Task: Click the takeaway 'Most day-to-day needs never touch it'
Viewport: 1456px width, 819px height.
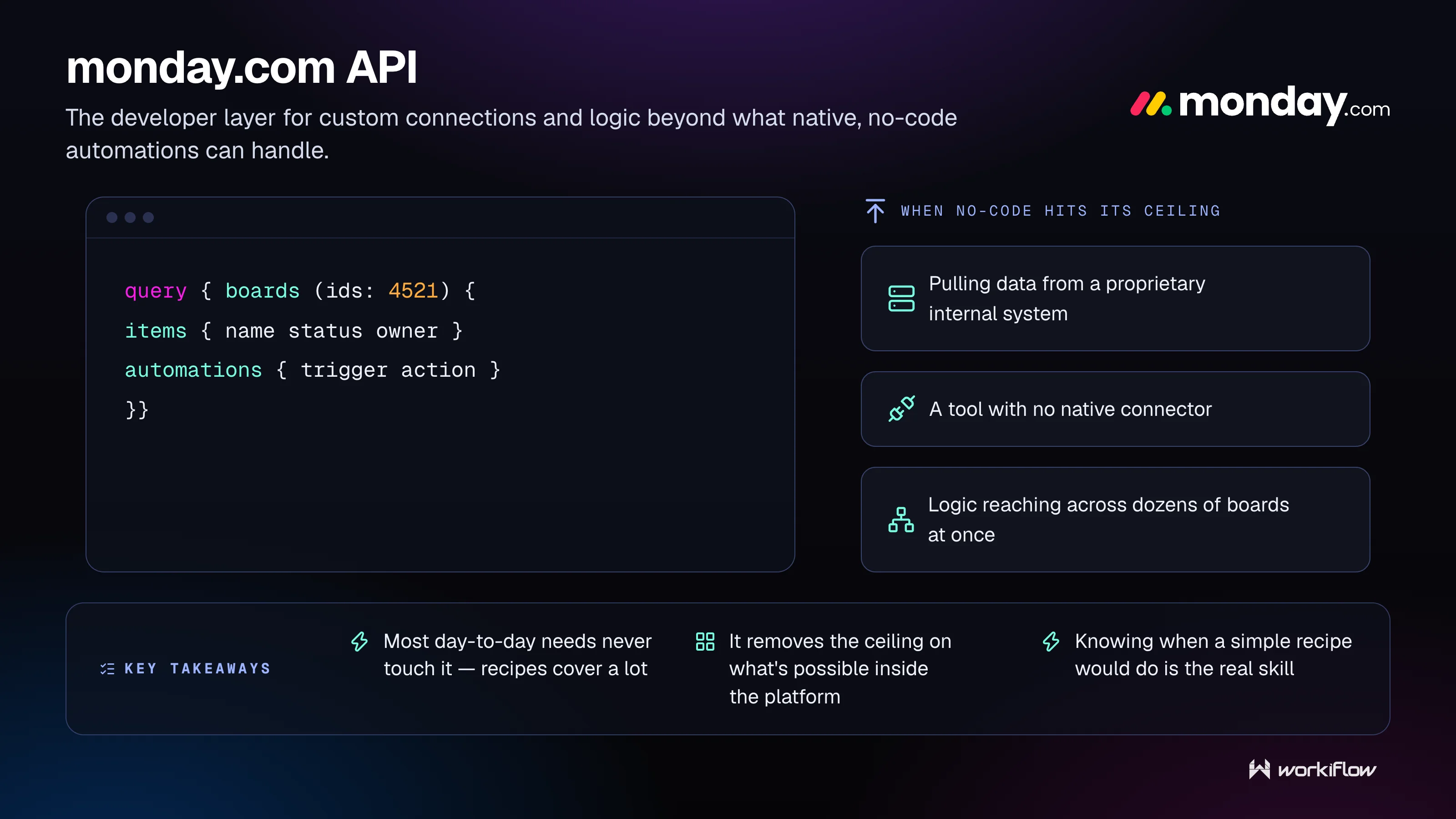Action: 517,655
